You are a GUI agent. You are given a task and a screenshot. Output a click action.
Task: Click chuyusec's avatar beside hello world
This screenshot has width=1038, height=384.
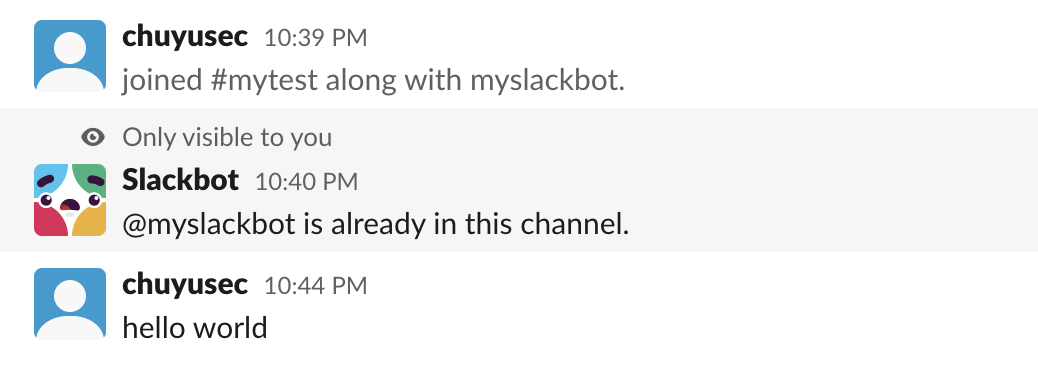[70, 303]
